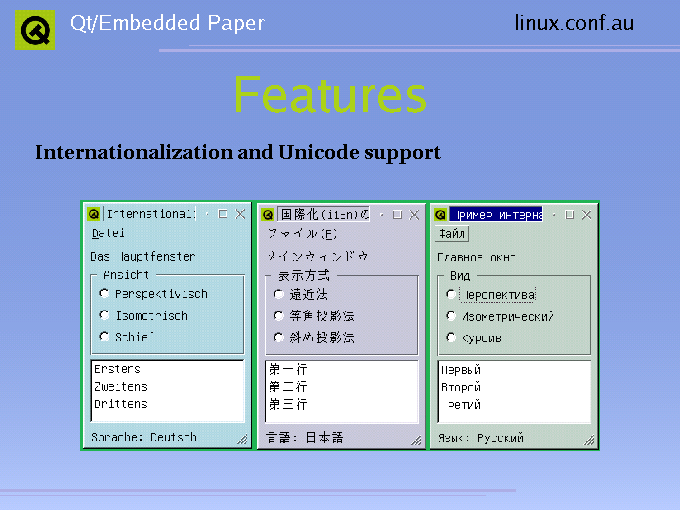
Task: Select the 等角投影法 radio button
Action: pyautogui.click(x=279, y=315)
